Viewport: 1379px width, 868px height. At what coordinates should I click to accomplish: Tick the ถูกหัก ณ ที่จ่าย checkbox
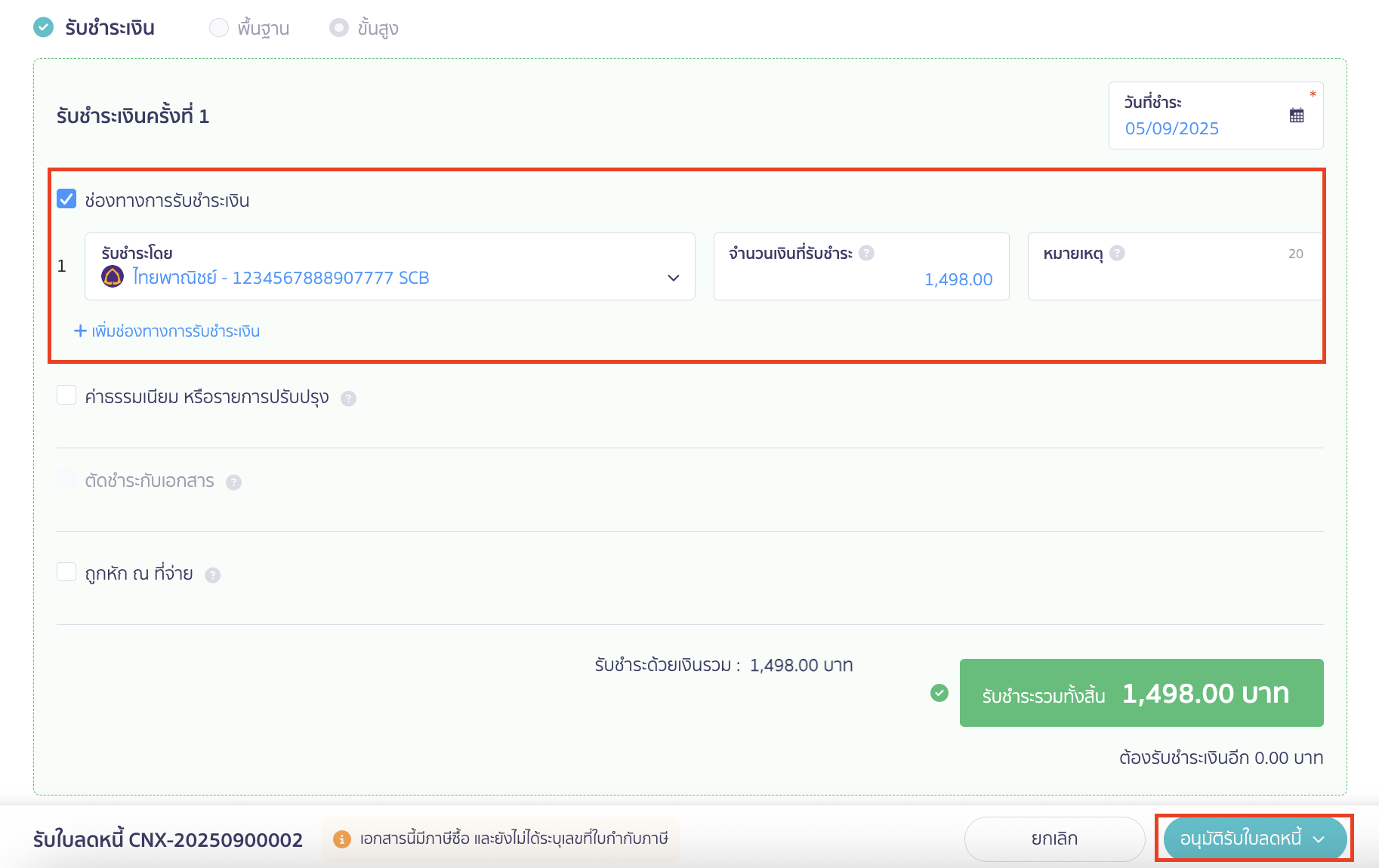coord(66,572)
